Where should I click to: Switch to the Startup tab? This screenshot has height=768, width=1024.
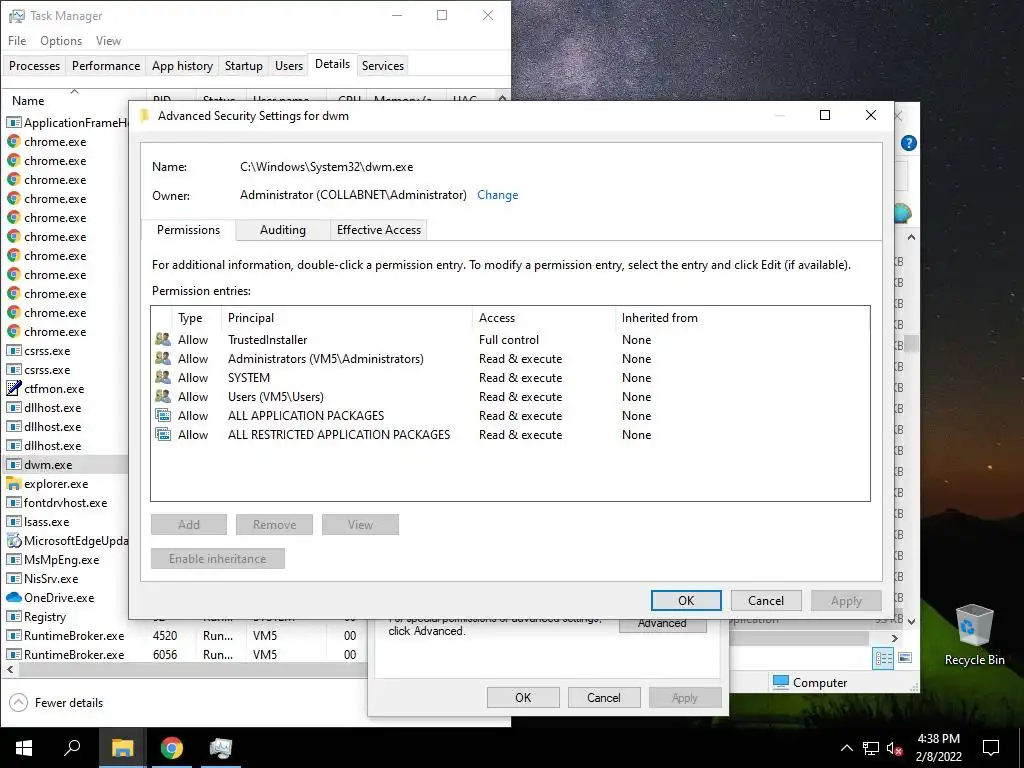(x=244, y=65)
